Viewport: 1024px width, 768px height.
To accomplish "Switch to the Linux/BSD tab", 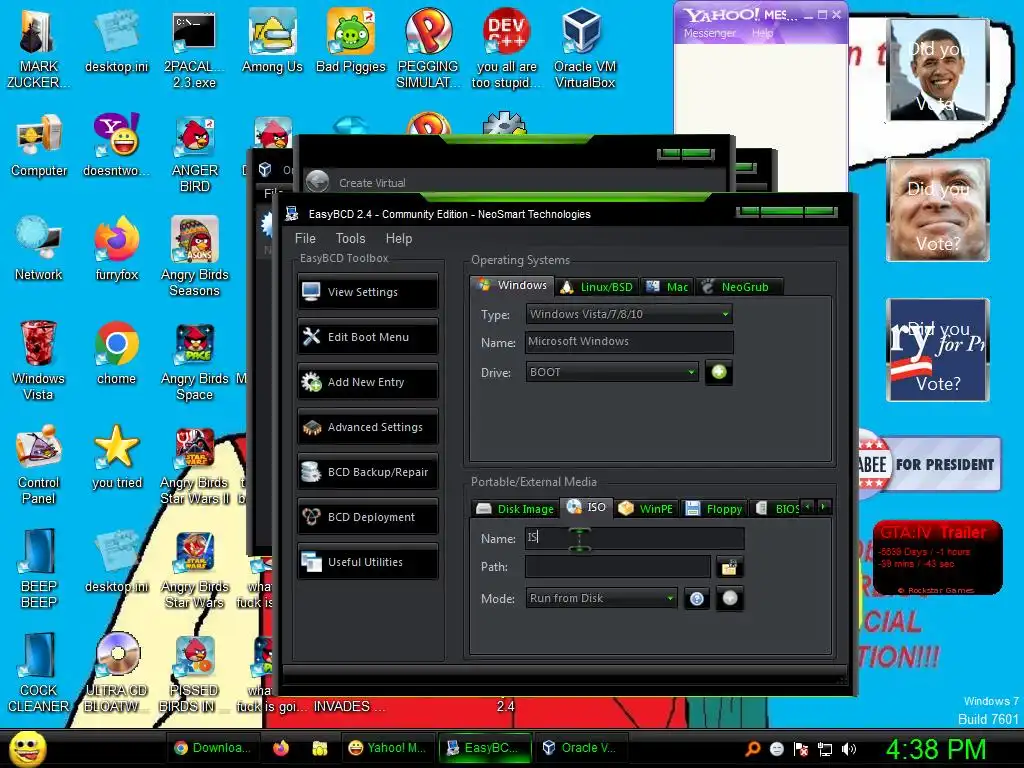I will 598,287.
